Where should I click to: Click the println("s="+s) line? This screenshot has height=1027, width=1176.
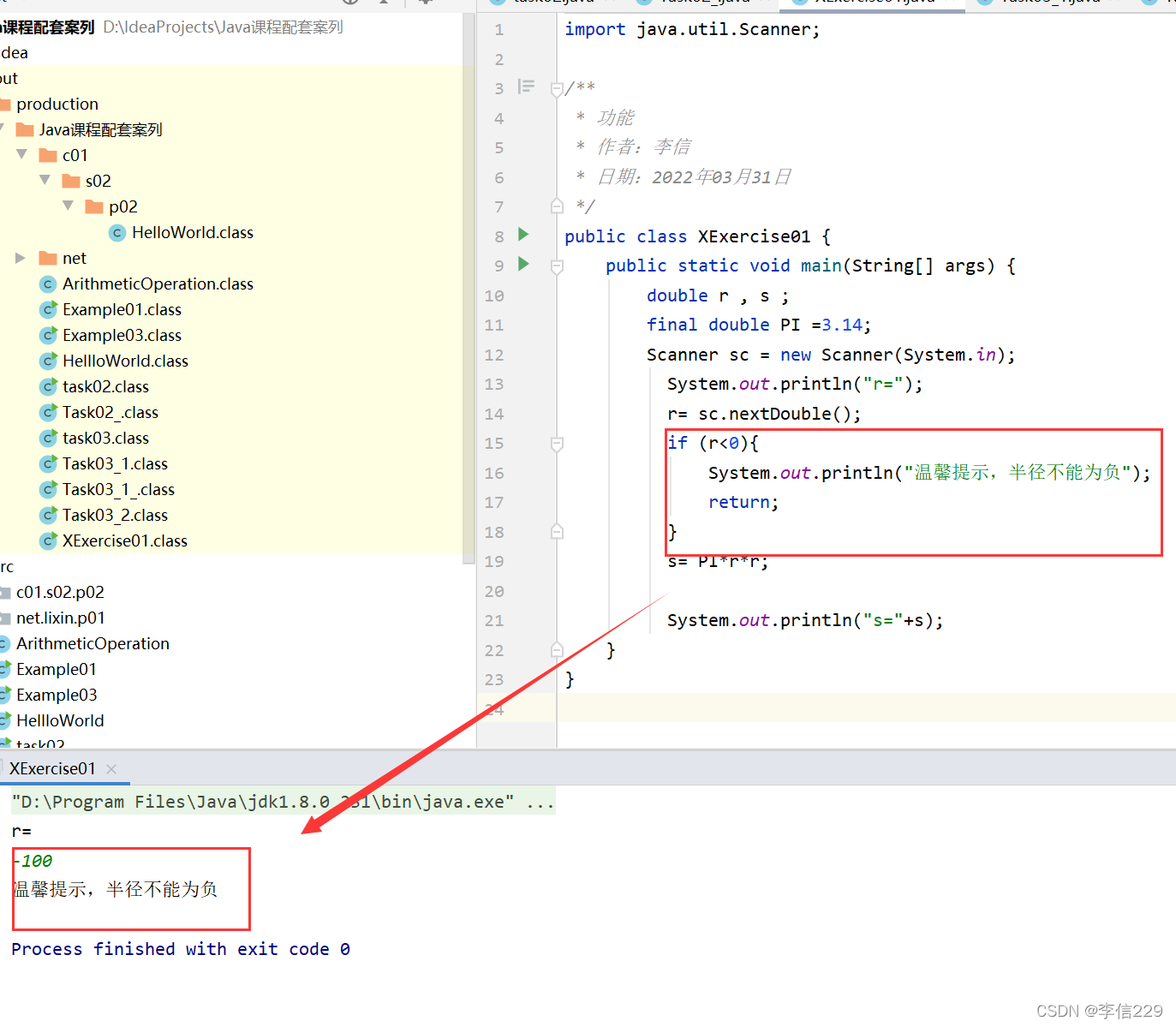805,621
